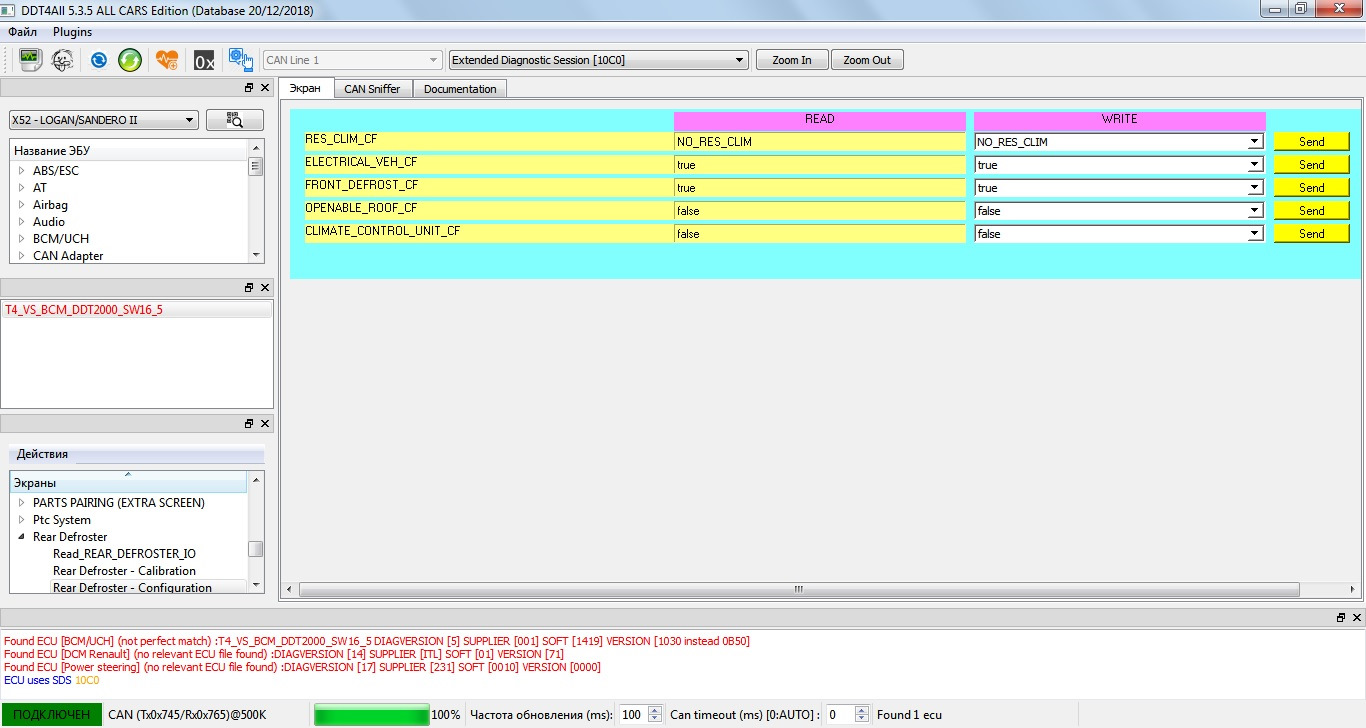Open the Plugins menu
This screenshot has width=1366, height=728.
click(72, 32)
